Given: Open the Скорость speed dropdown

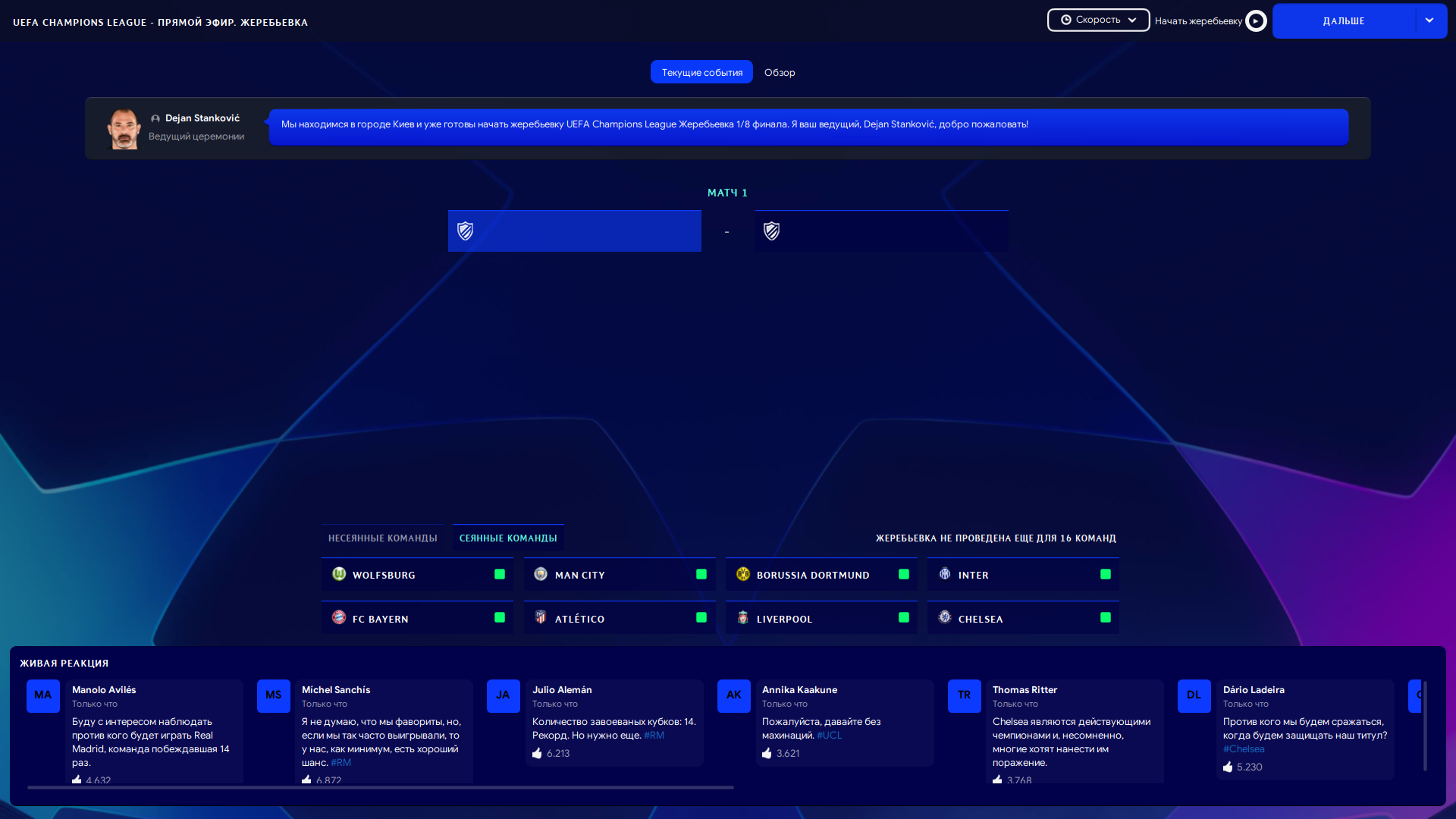Looking at the screenshot, I should [1098, 20].
